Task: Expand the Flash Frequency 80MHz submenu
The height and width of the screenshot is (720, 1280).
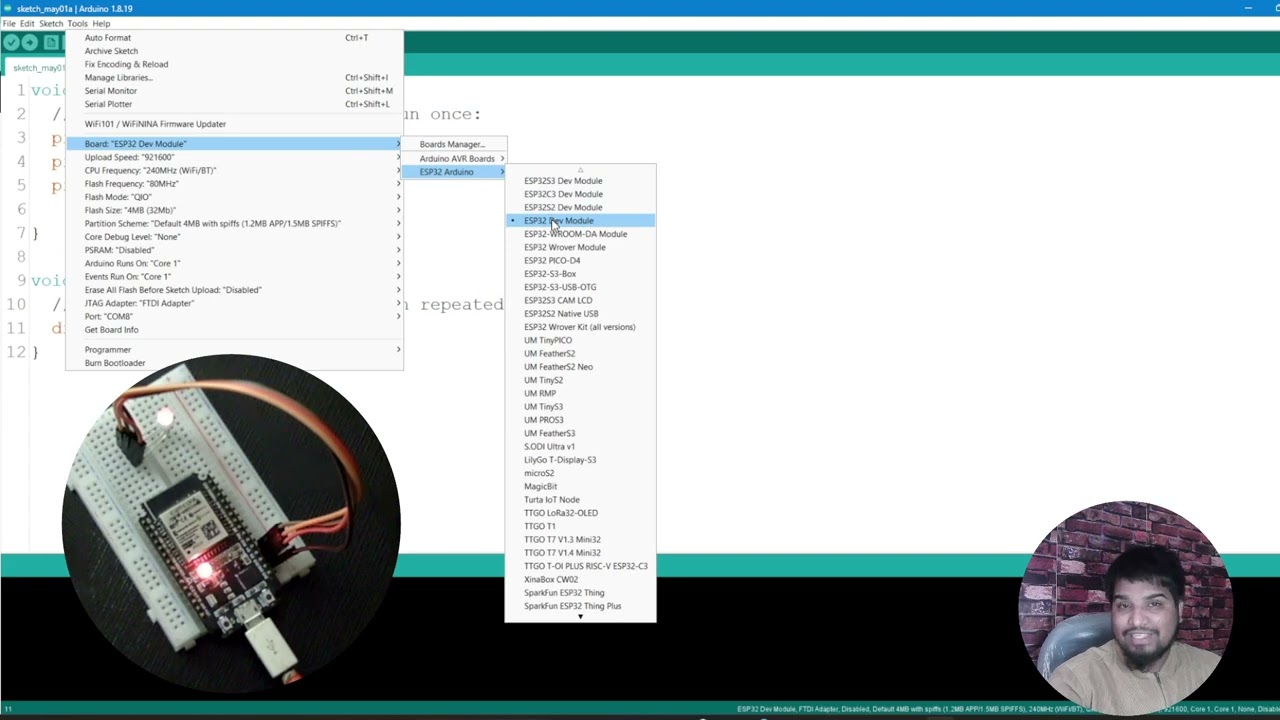Action: pos(235,184)
